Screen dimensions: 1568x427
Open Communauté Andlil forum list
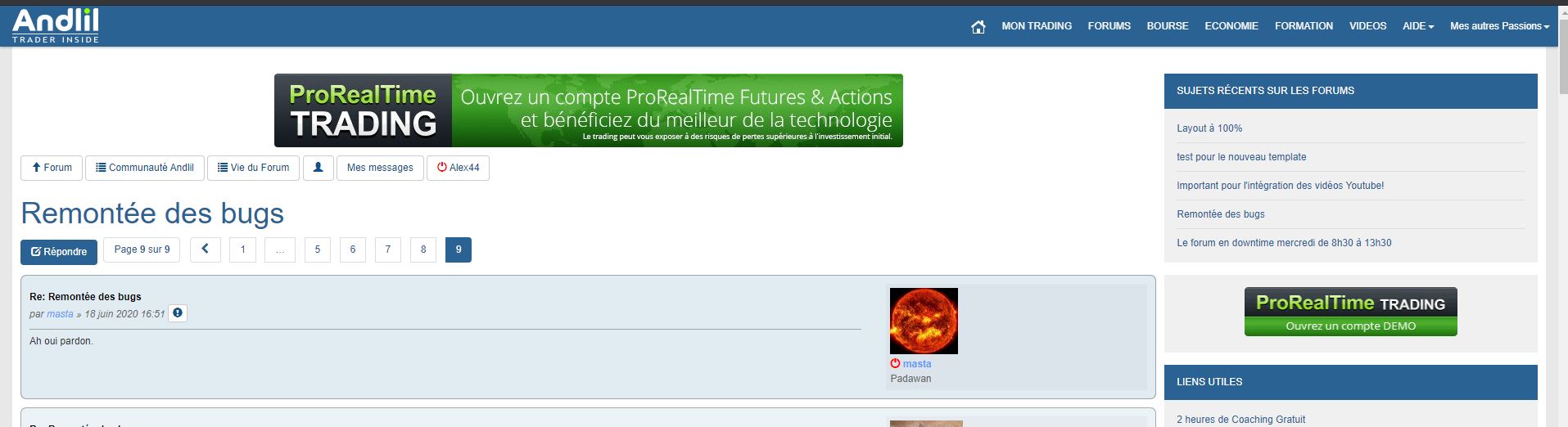[x=145, y=168]
